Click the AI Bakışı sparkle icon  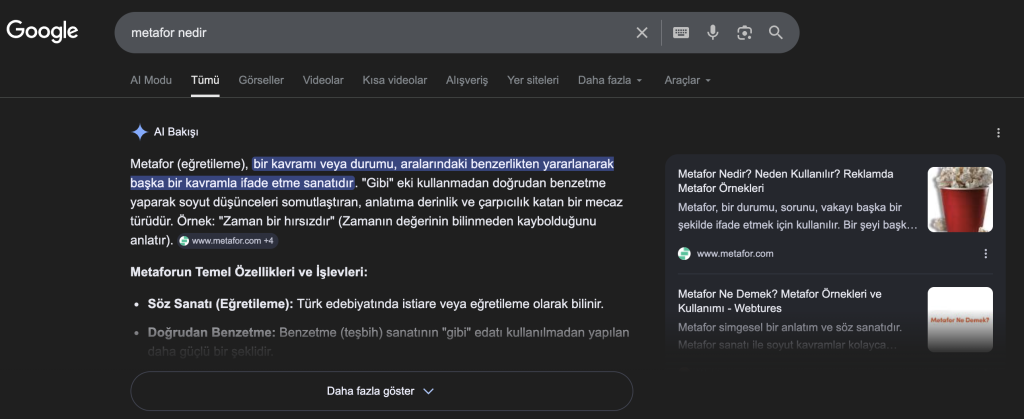pyautogui.click(x=140, y=132)
